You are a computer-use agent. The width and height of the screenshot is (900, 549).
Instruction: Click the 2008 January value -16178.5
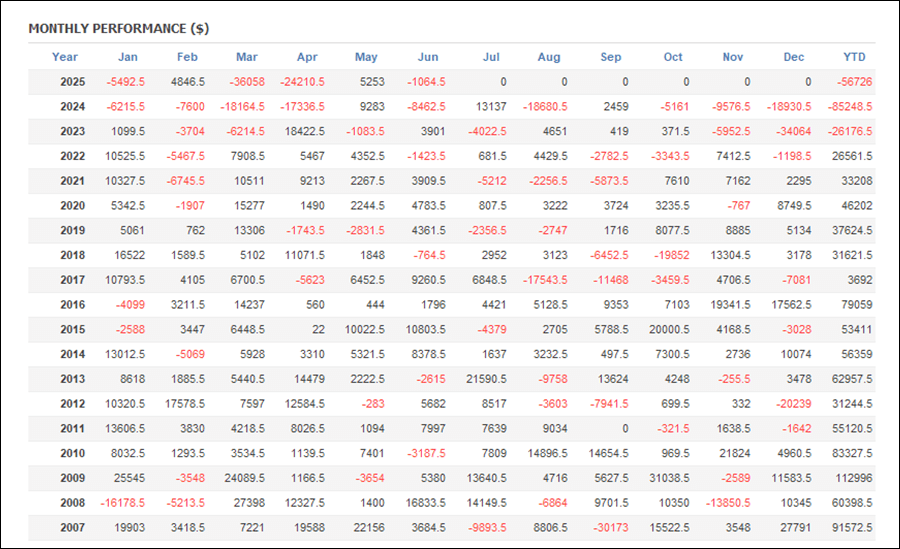coord(122,502)
